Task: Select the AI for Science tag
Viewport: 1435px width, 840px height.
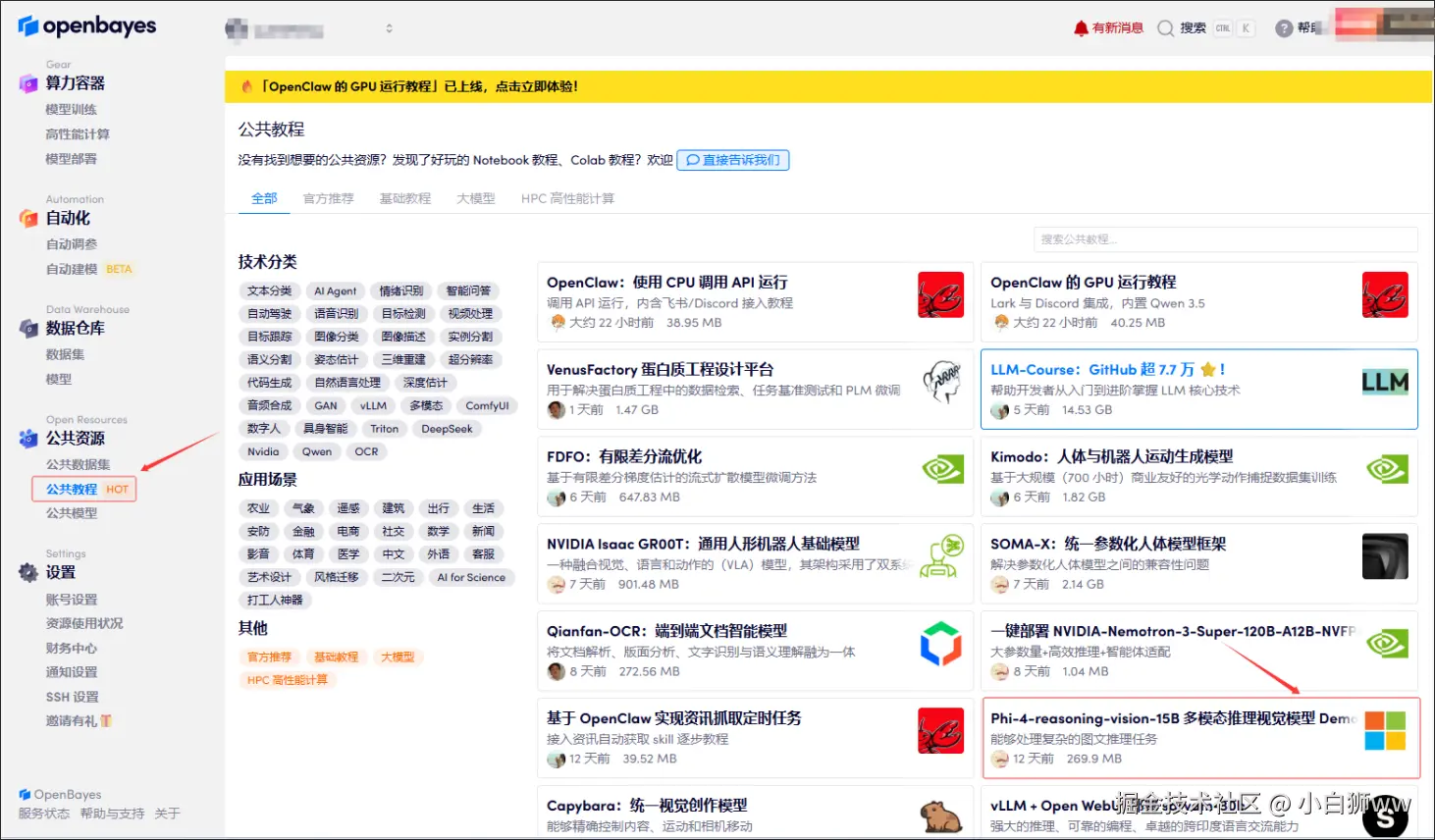Action: (x=471, y=578)
